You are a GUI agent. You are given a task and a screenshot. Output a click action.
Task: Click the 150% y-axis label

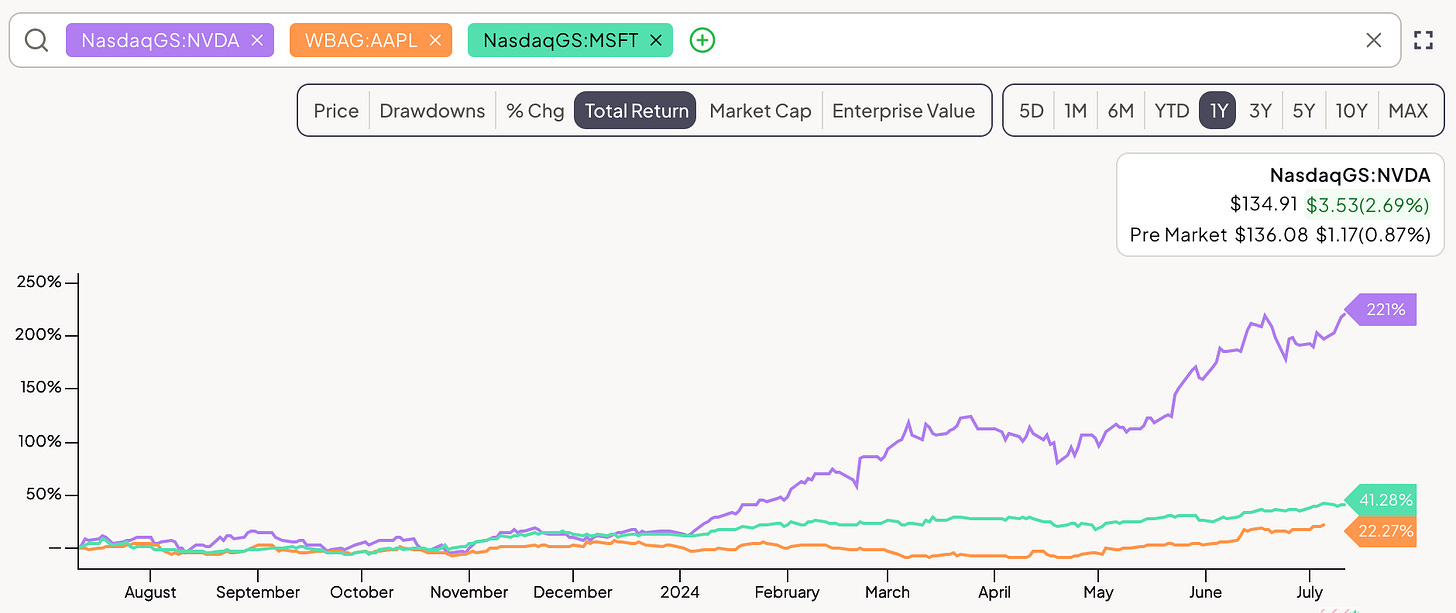click(40, 387)
